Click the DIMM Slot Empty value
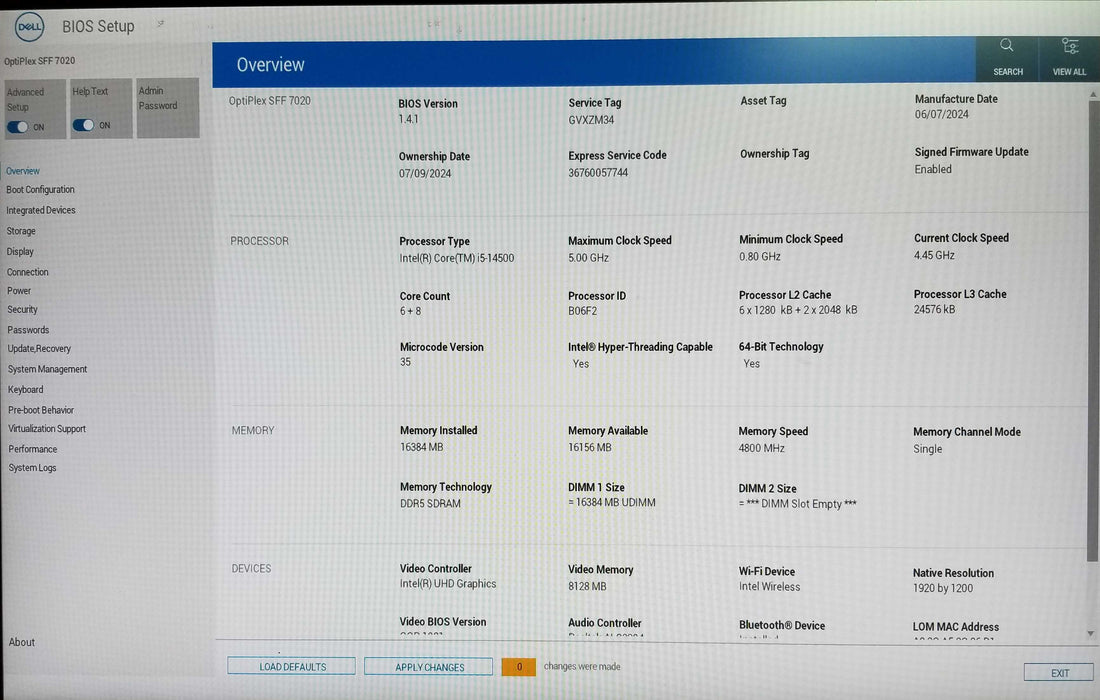The image size is (1100, 700). click(x=798, y=504)
